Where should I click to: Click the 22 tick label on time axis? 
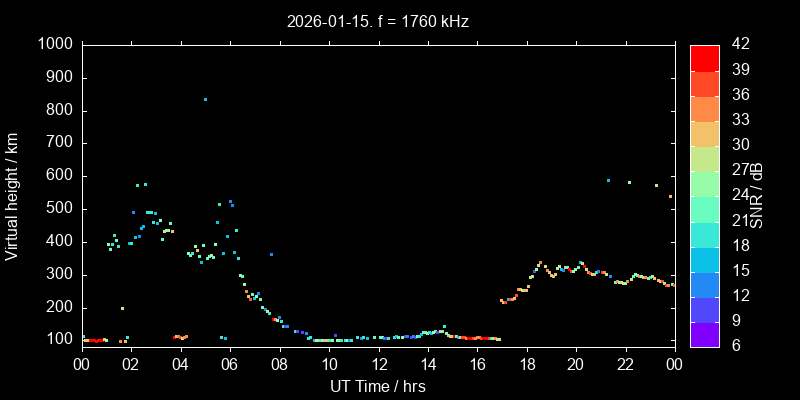(625, 366)
